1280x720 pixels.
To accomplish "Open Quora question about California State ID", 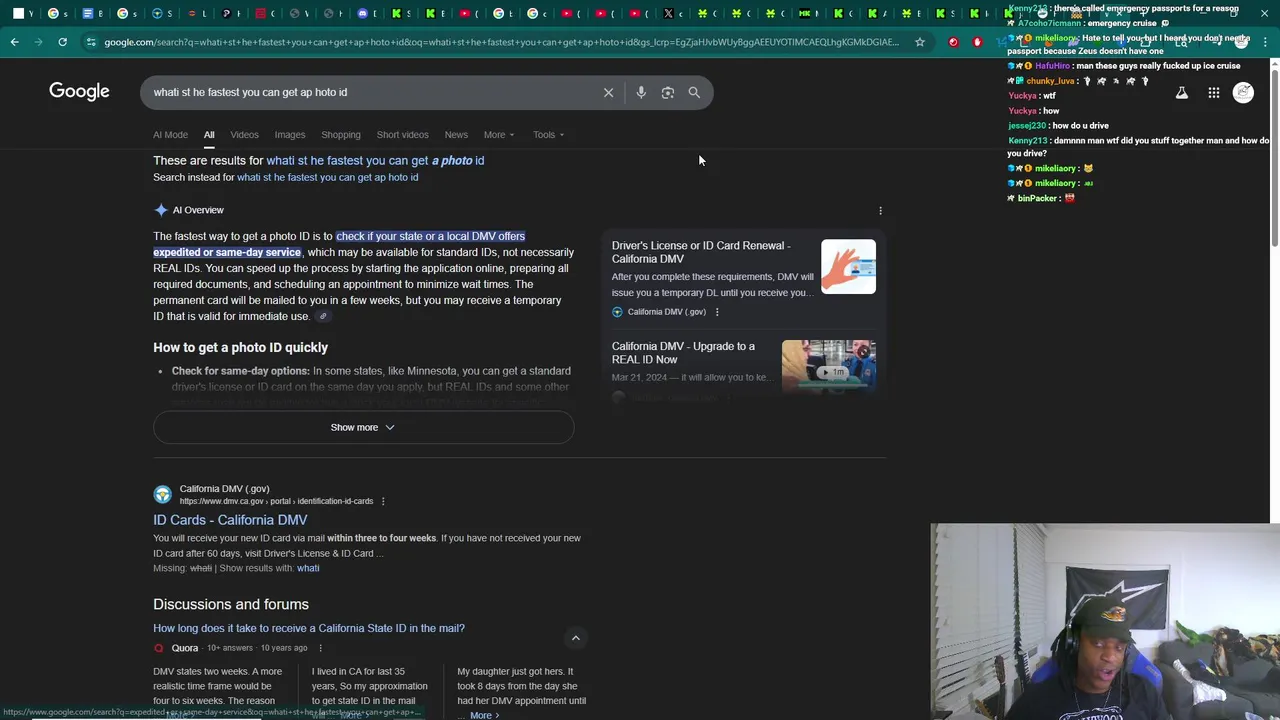I will coord(309,628).
